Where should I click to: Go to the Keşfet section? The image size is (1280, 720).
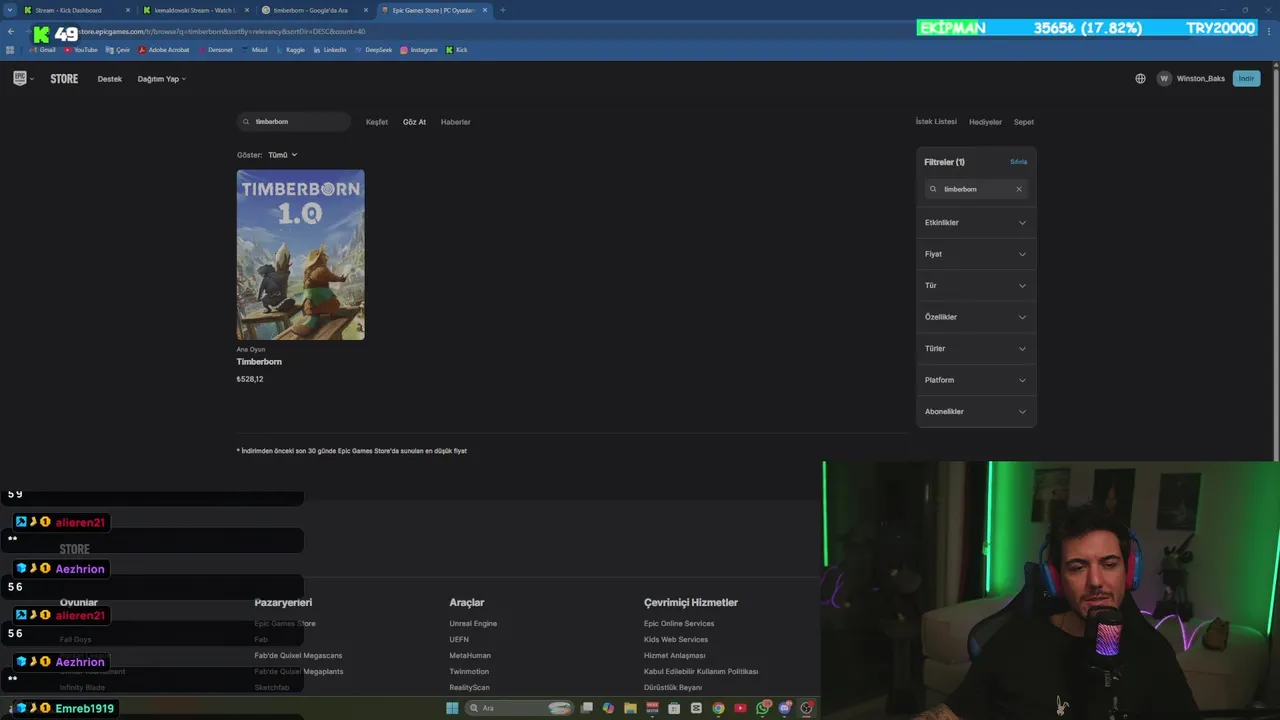pyautogui.click(x=377, y=122)
